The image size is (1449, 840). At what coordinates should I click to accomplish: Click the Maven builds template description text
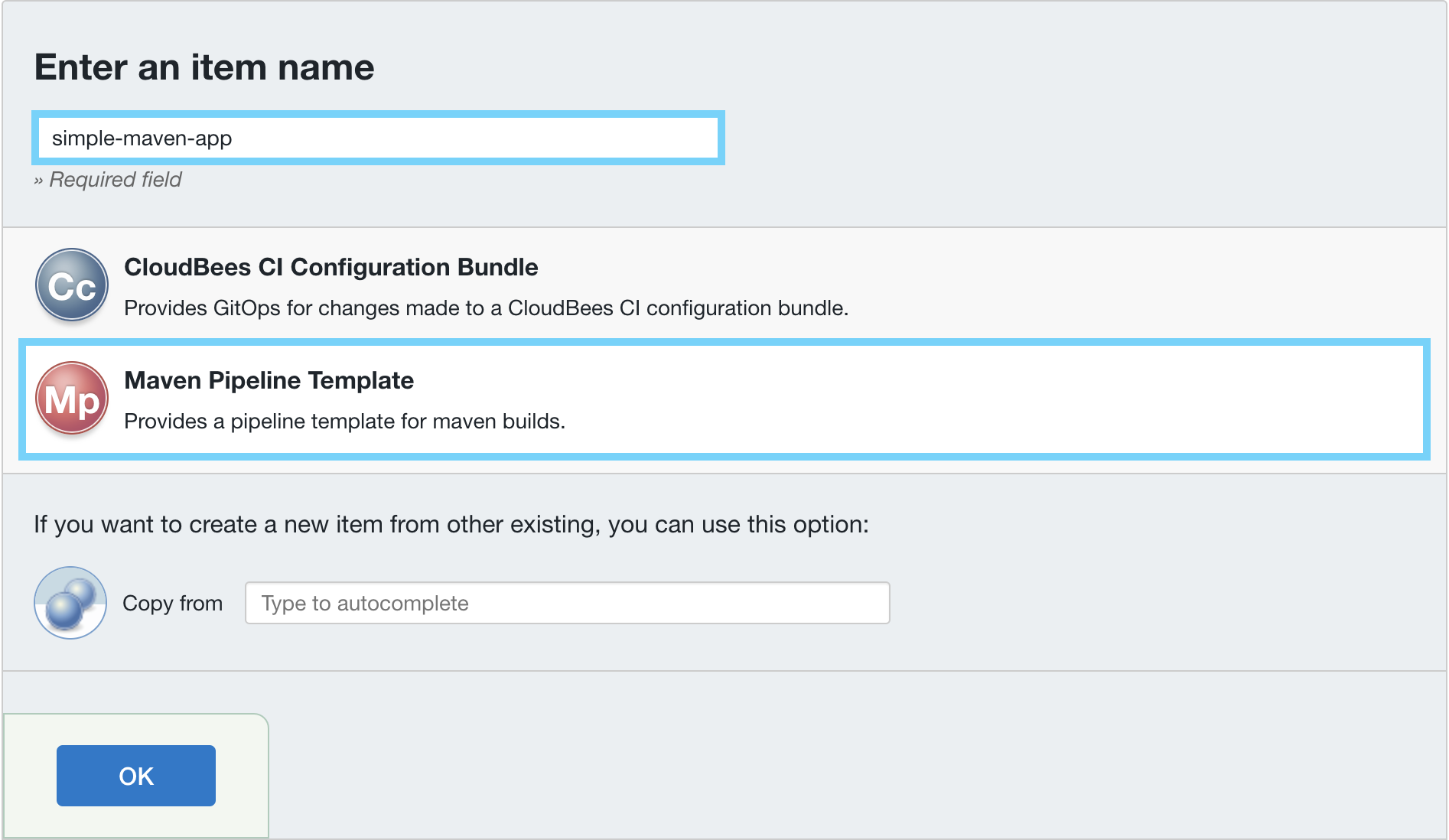pyautogui.click(x=344, y=422)
